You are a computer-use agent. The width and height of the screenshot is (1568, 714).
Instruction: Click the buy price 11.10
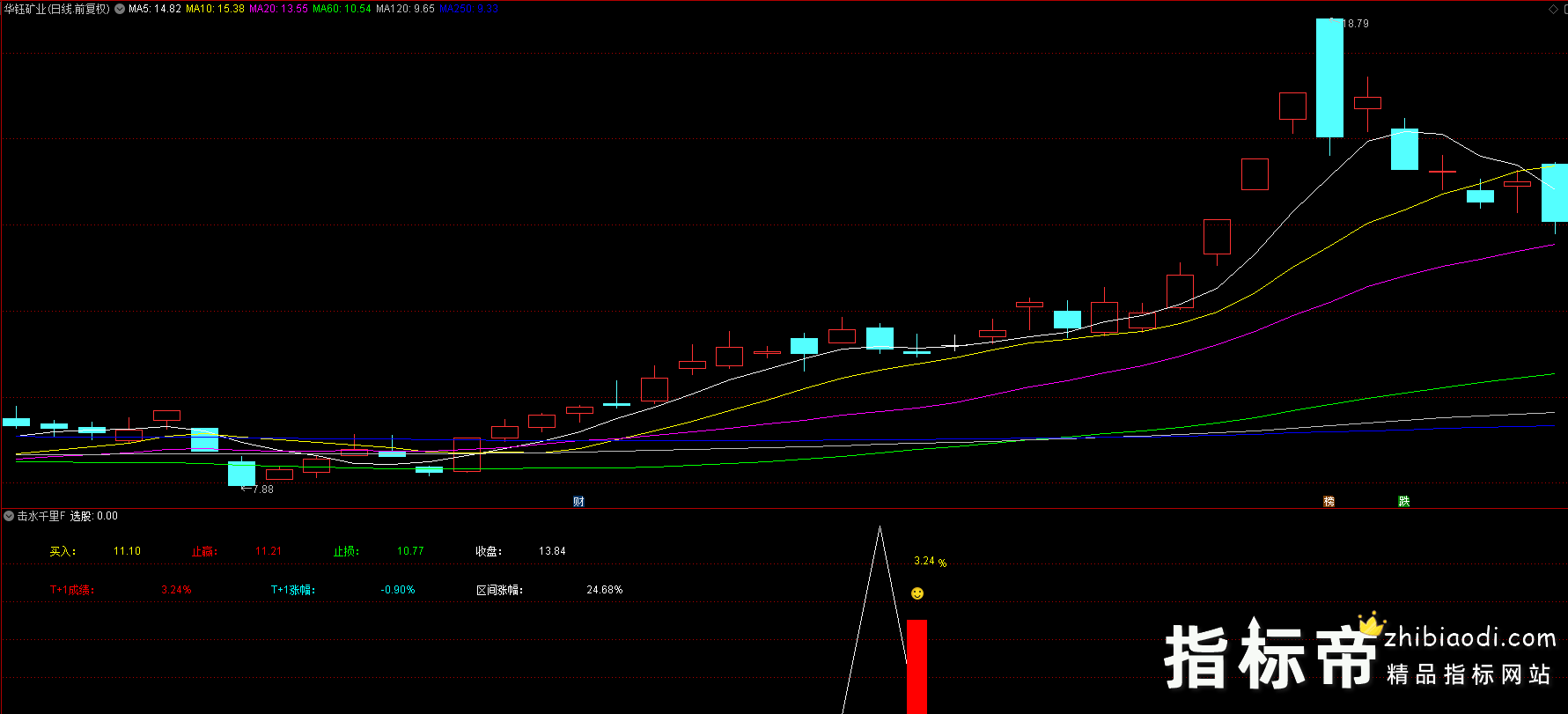[x=127, y=551]
